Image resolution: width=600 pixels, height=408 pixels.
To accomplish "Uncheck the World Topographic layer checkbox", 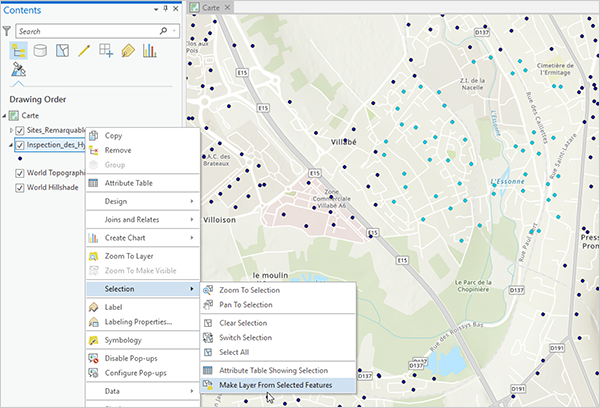I will [x=20, y=173].
